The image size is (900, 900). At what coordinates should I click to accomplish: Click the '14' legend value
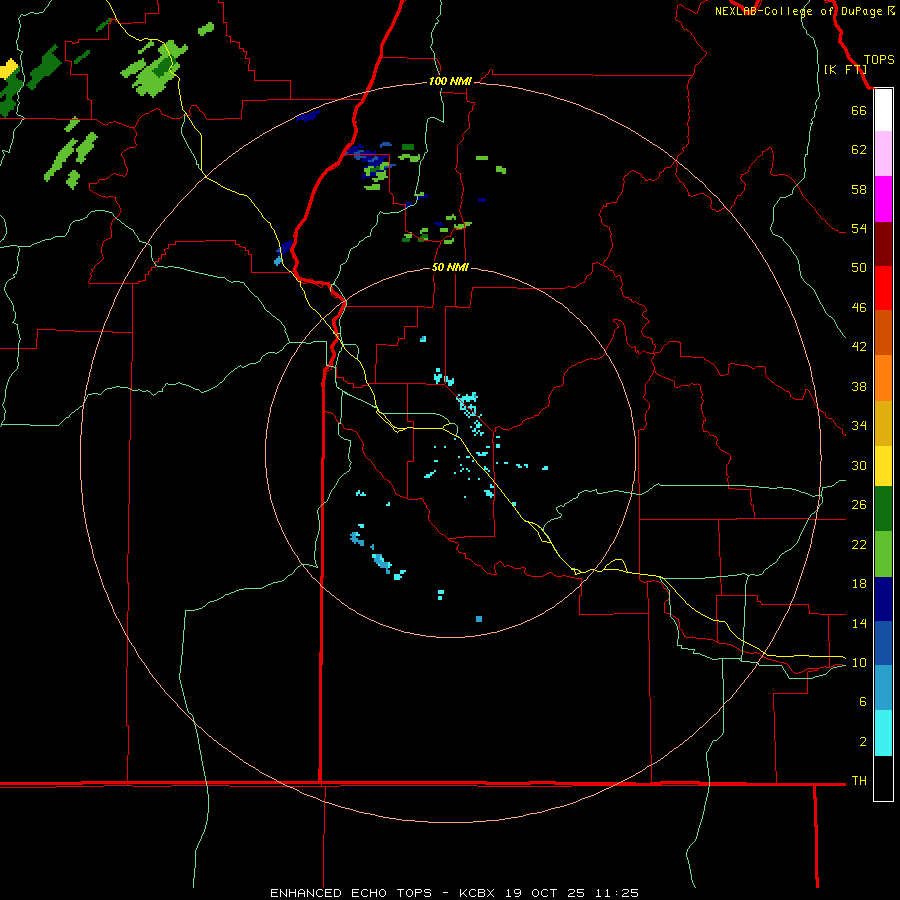pyautogui.click(x=859, y=623)
